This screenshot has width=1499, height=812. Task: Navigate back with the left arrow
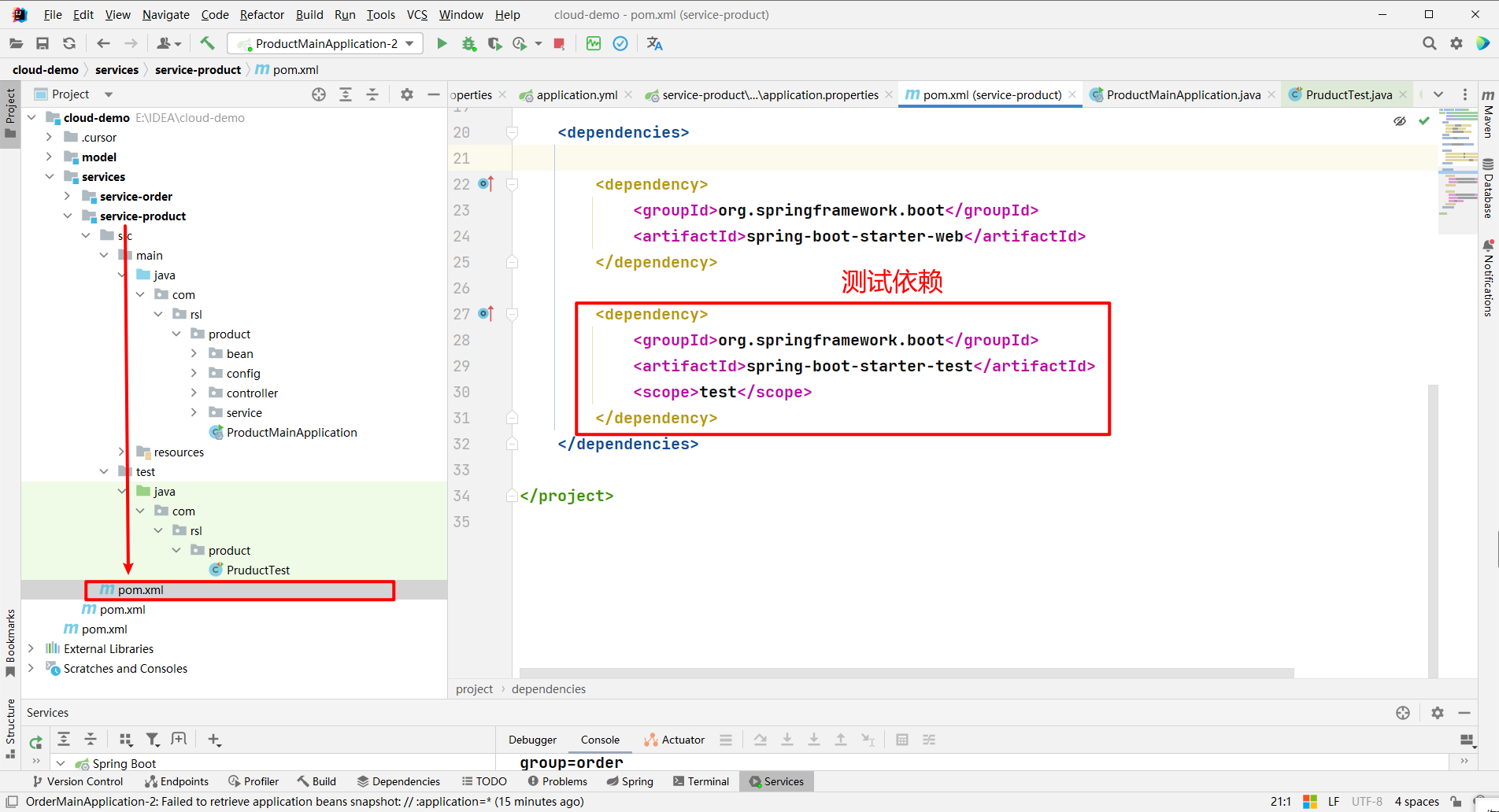pyautogui.click(x=103, y=44)
